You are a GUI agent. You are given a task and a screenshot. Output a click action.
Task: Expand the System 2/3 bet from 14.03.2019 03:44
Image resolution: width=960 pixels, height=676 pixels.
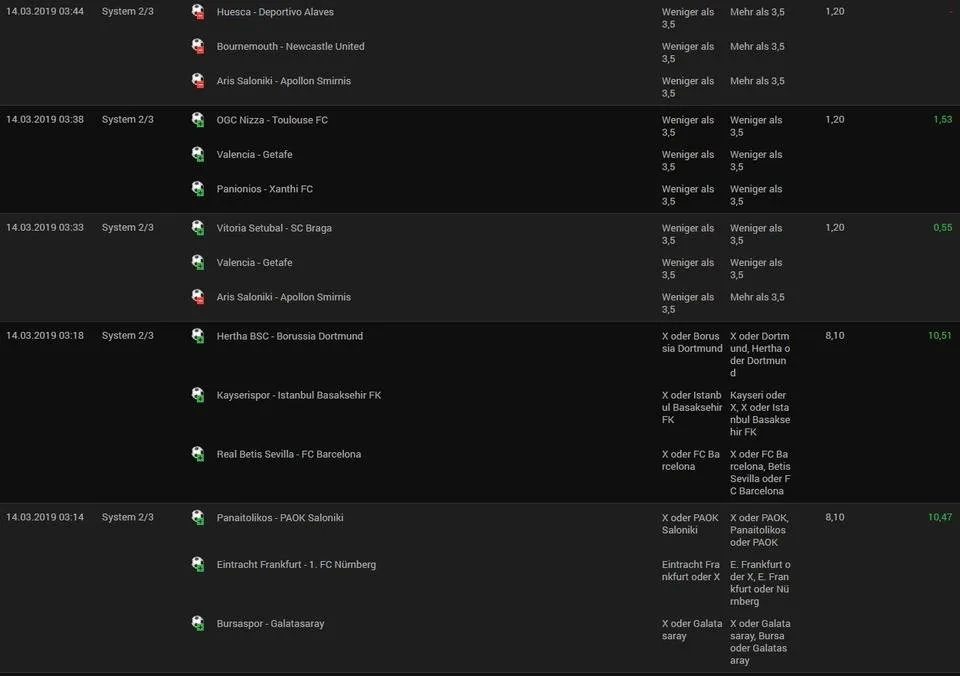(x=128, y=12)
